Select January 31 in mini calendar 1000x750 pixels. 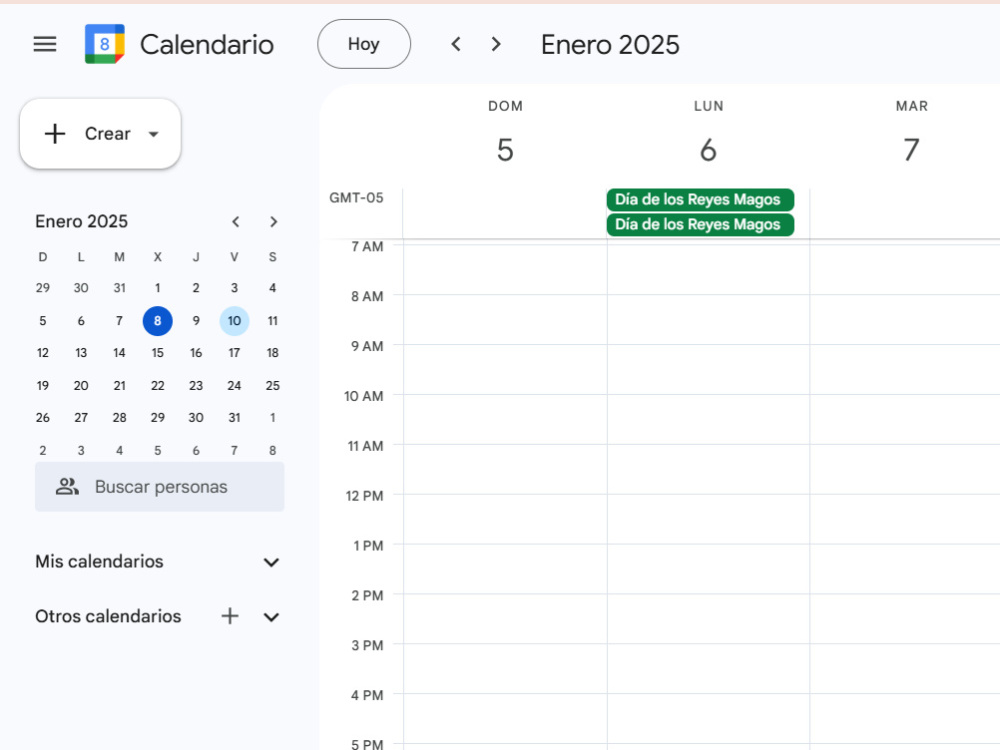pyautogui.click(x=234, y=418)
